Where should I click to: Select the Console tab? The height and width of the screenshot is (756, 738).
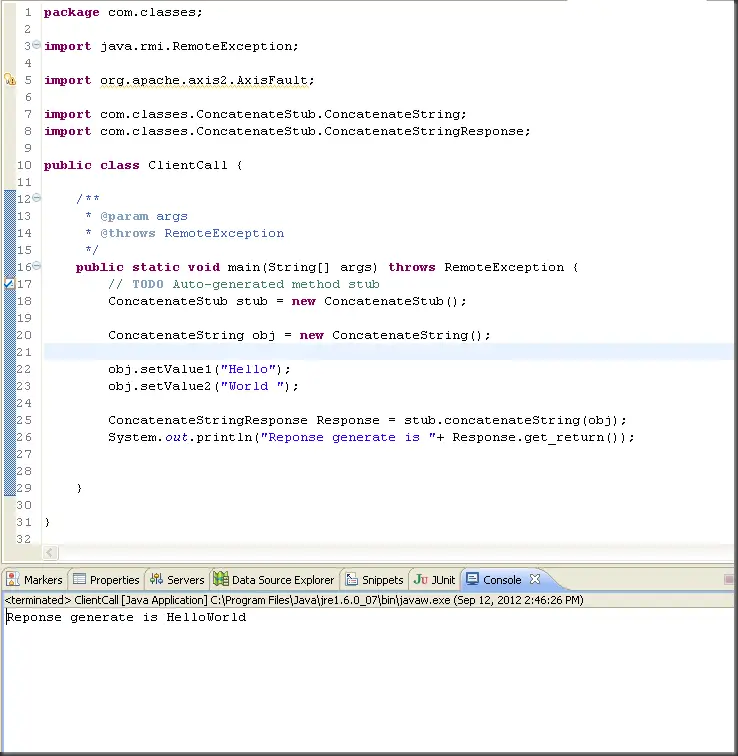point(502,579)
